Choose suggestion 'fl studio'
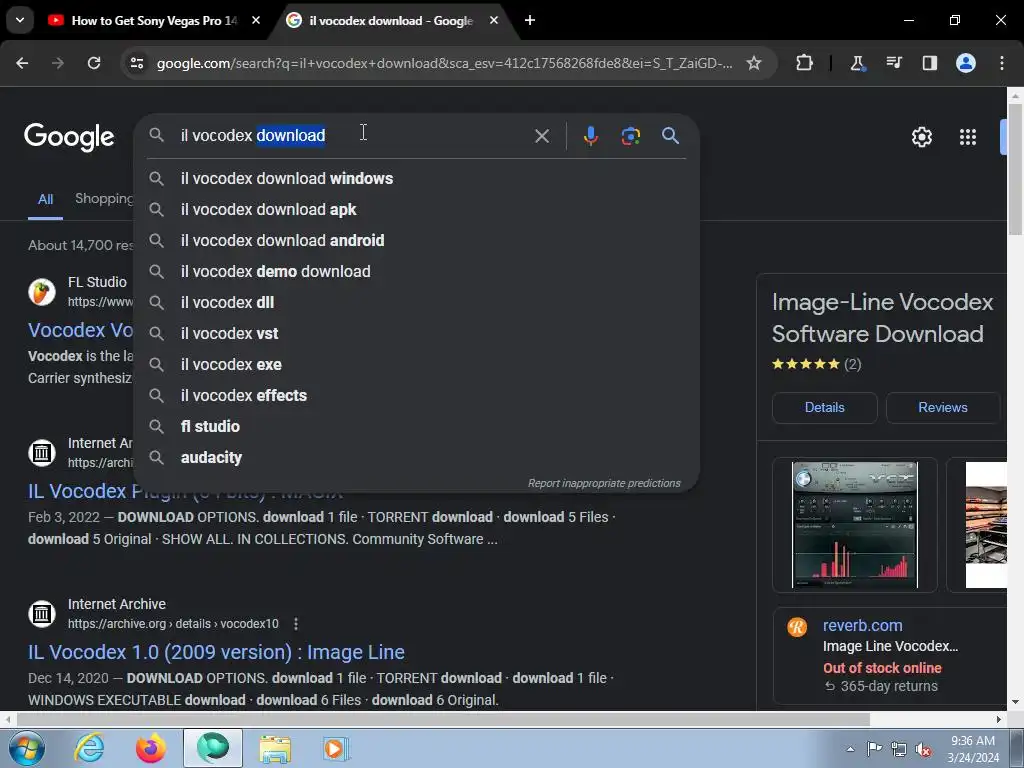Viewport: 1024px width, 768px height. click(416, 426)
